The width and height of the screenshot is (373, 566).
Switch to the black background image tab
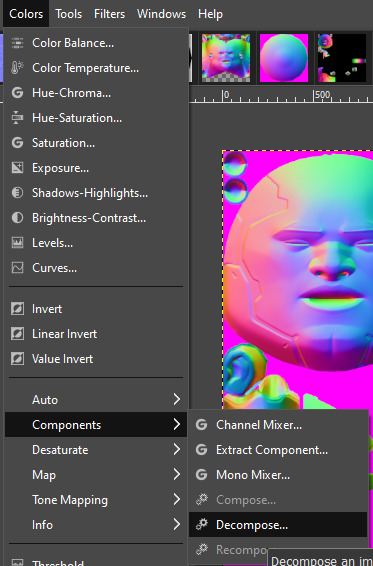point(342,58)
